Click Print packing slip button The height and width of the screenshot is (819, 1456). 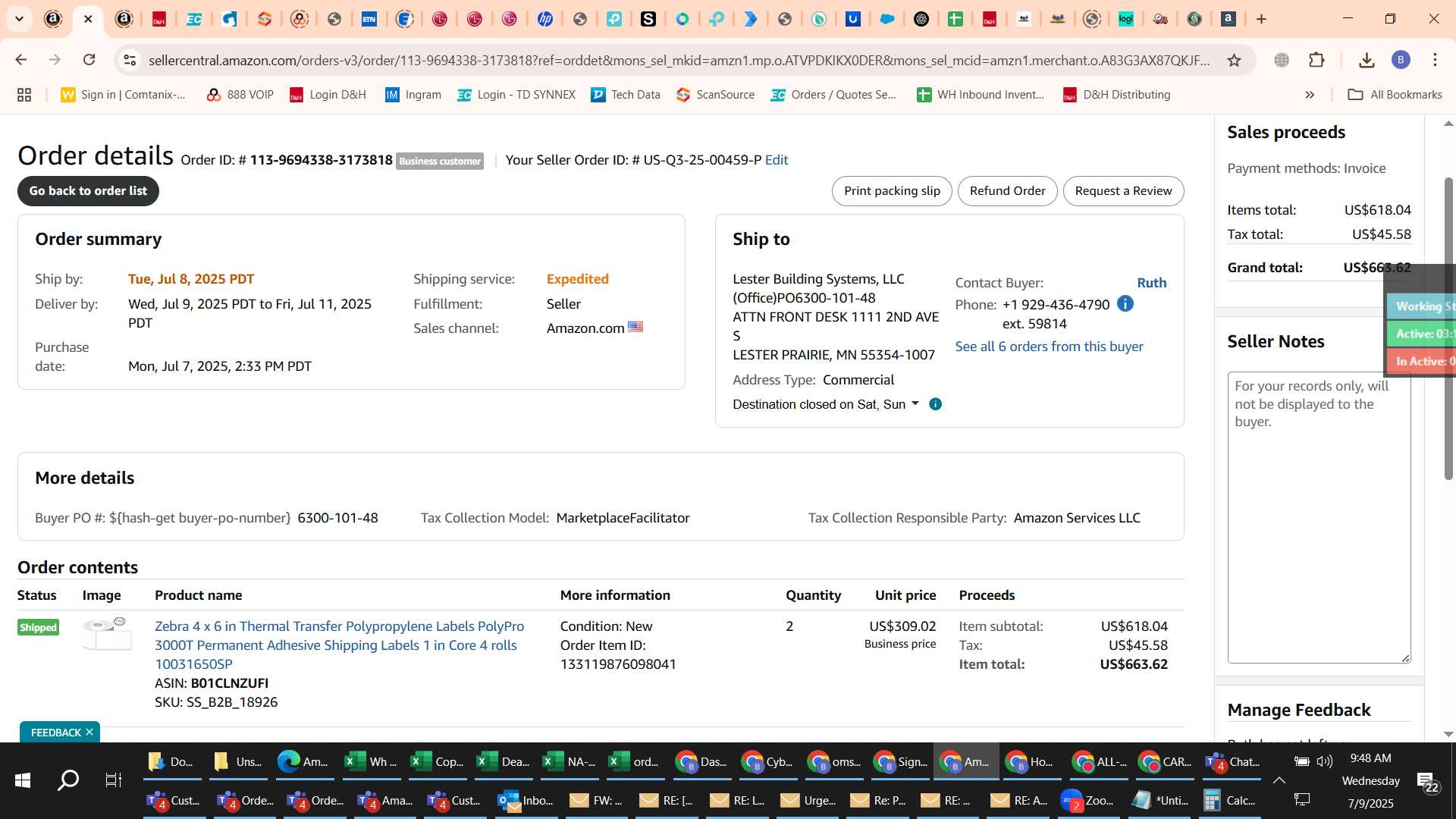point(892,191)
